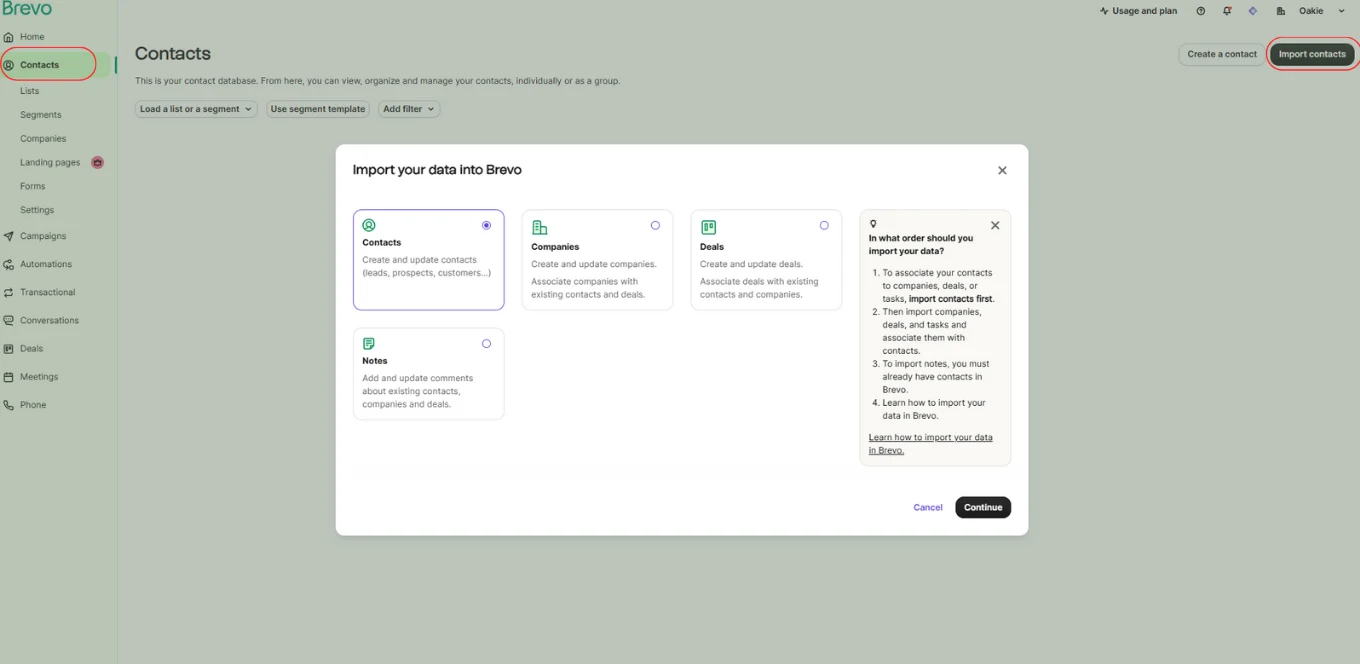1360x664 pixels.
Task: Click the dialog title Import your data into Brevo
Action: pyautogui.click(x=437, y=170)
